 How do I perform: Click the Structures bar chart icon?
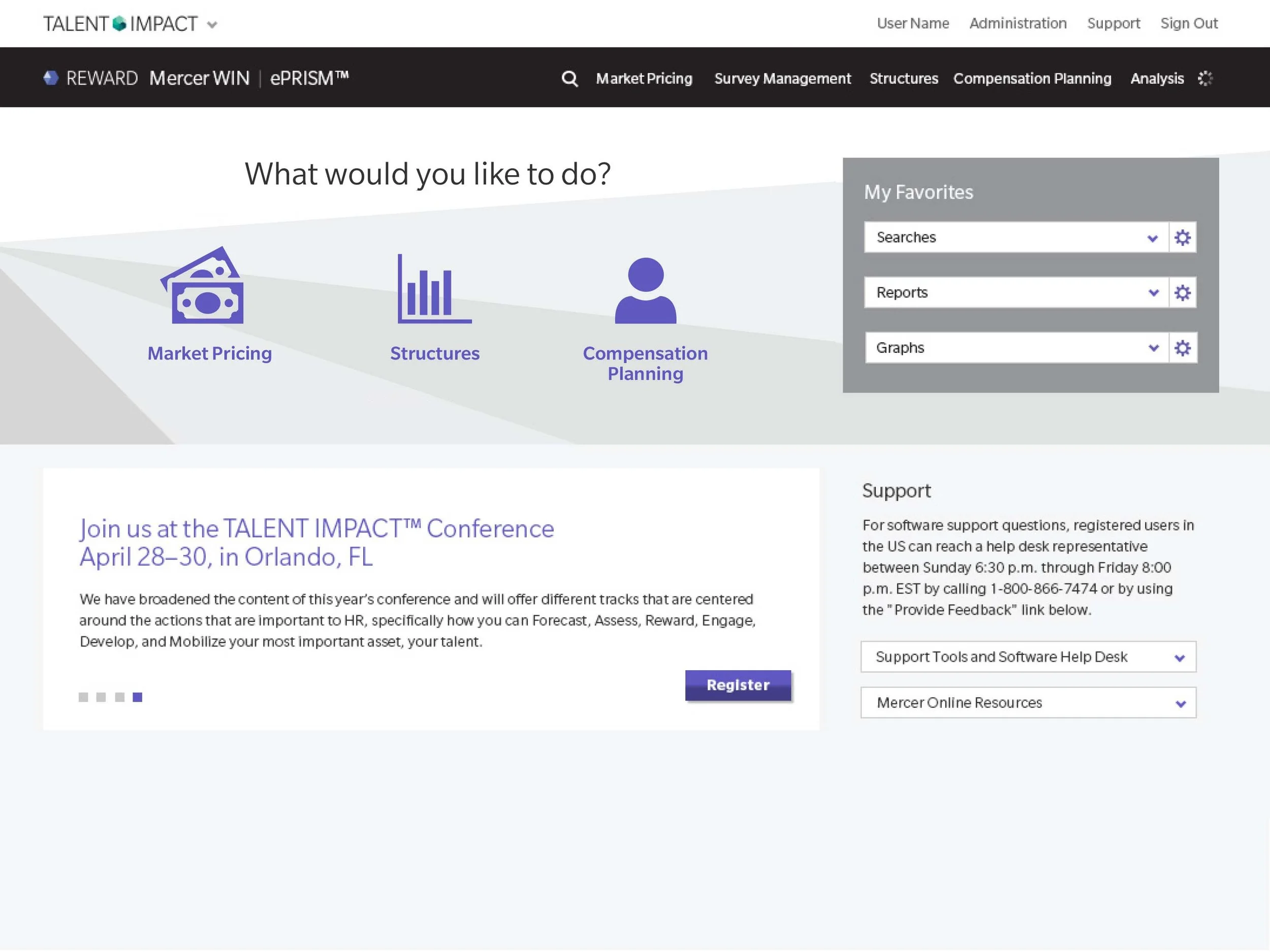435,288
